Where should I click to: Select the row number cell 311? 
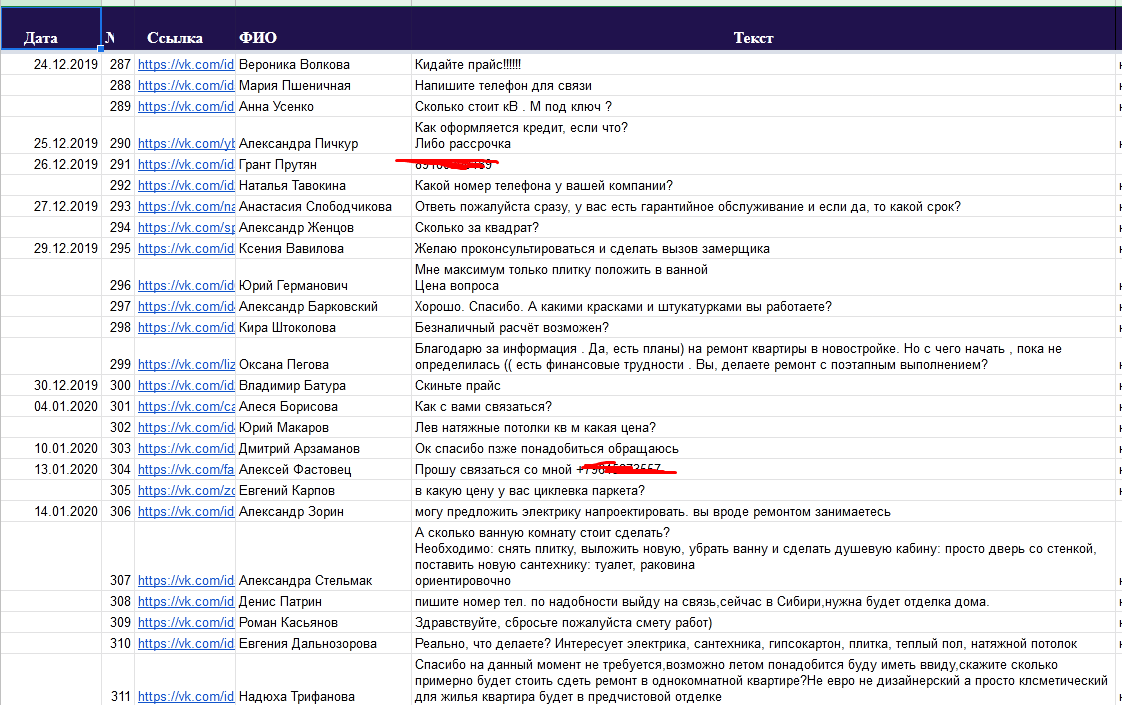pos(117,680)
